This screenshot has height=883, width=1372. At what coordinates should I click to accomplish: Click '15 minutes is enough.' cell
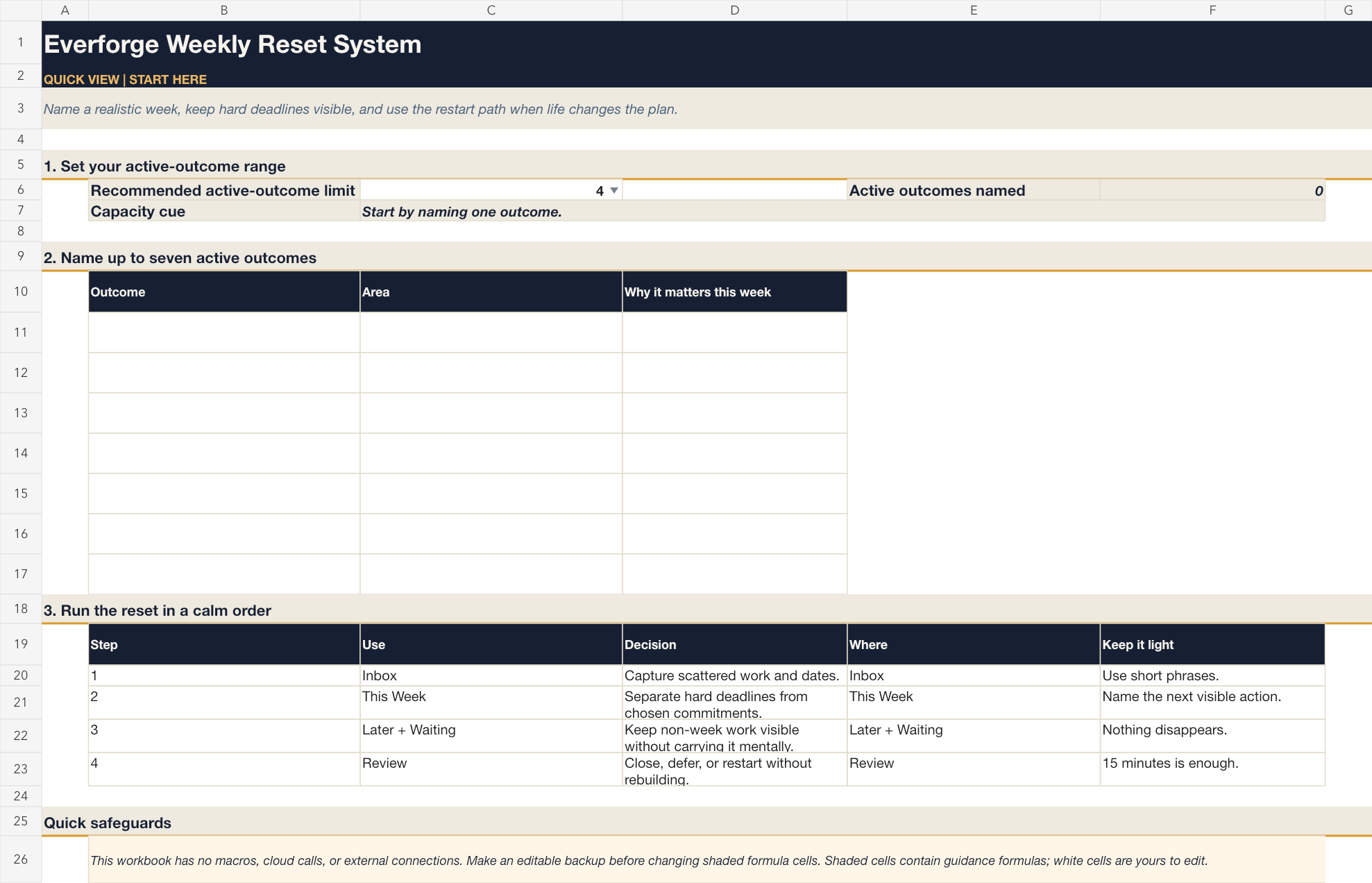[1212, 769]
